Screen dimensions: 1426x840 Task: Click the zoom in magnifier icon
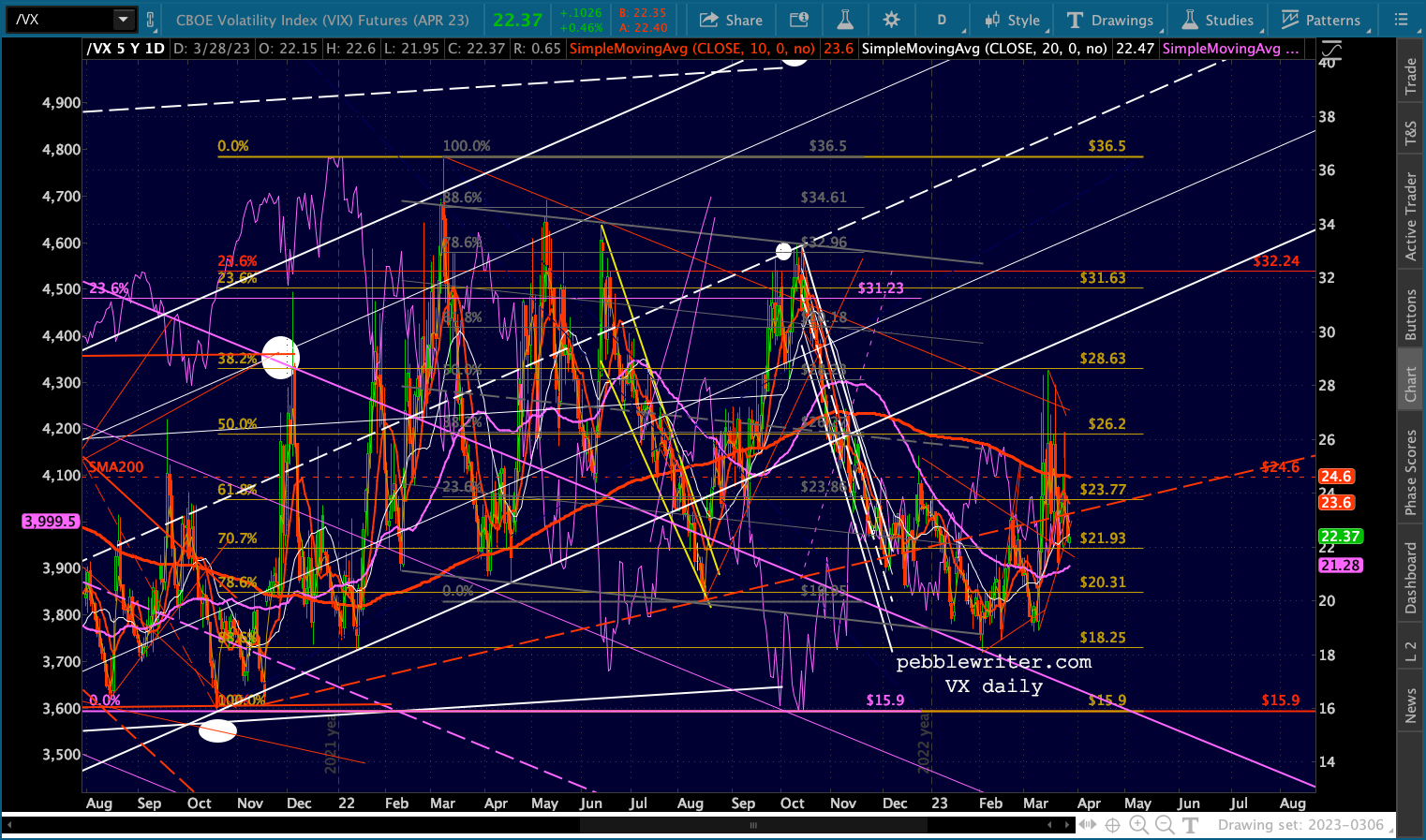(x=1138, y=825)
